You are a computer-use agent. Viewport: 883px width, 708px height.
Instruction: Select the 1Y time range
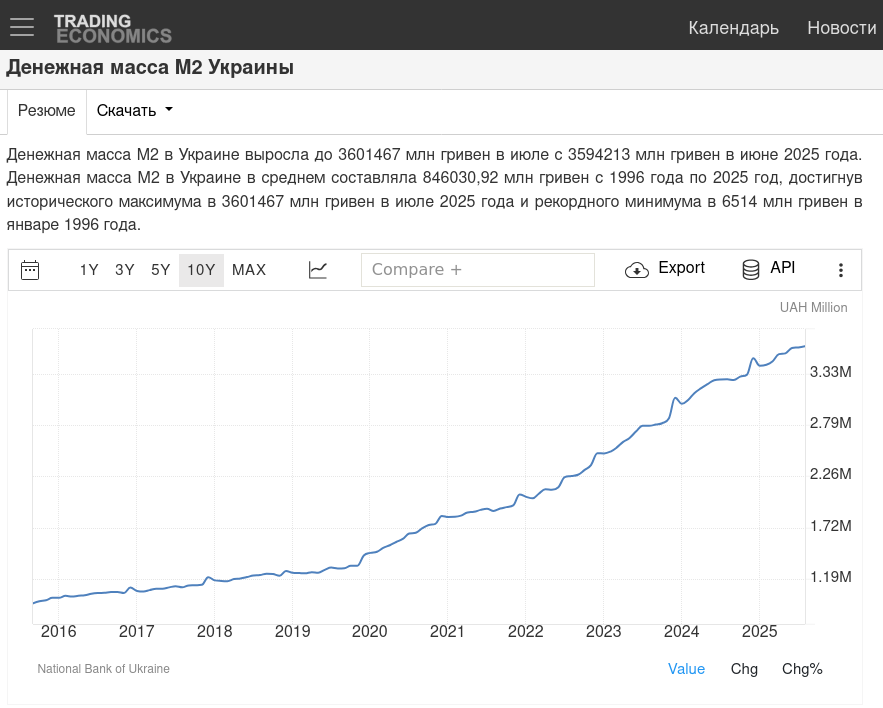89,270
